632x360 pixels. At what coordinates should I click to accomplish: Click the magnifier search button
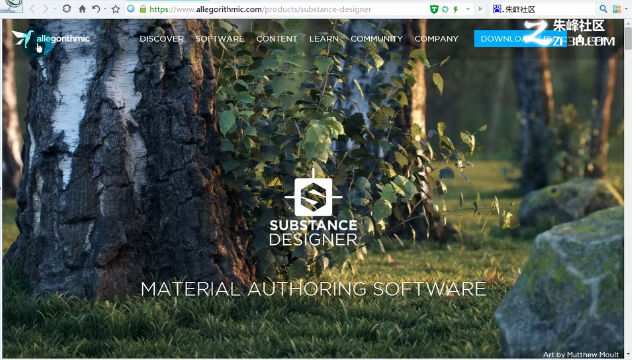click(603, 9)
